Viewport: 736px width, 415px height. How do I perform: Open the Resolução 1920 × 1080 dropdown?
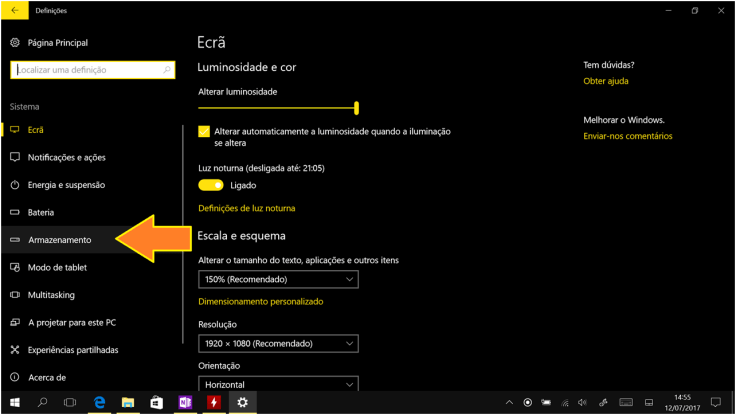point(278,344)
